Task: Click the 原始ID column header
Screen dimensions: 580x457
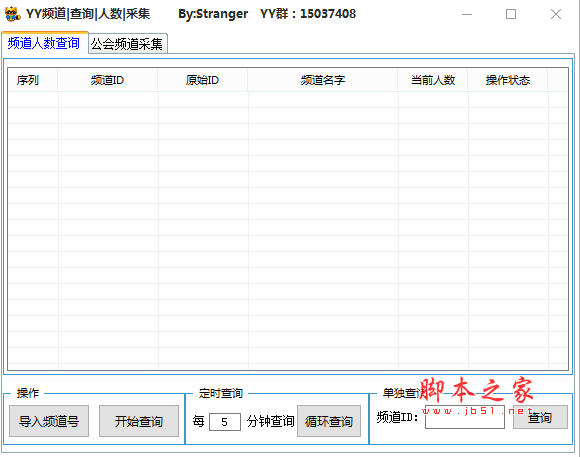Action: click(x=203, y=80)
